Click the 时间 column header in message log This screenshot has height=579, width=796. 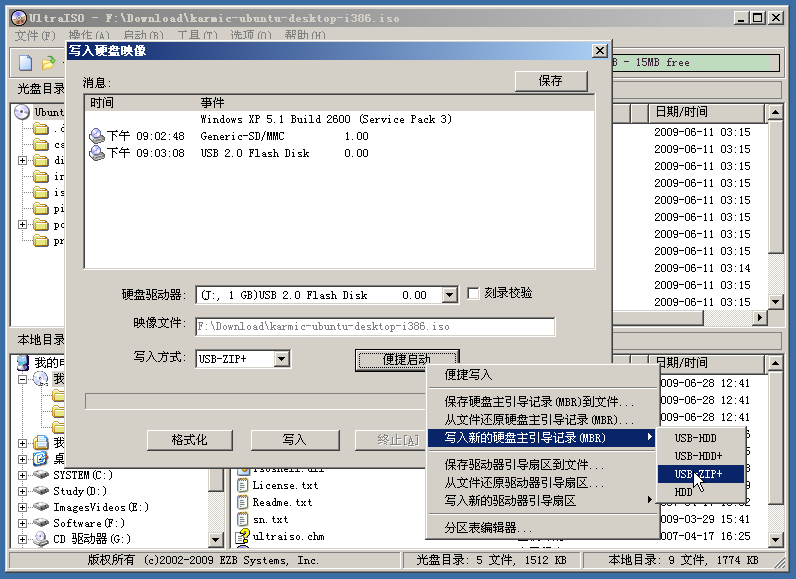[x=140, y=103]
